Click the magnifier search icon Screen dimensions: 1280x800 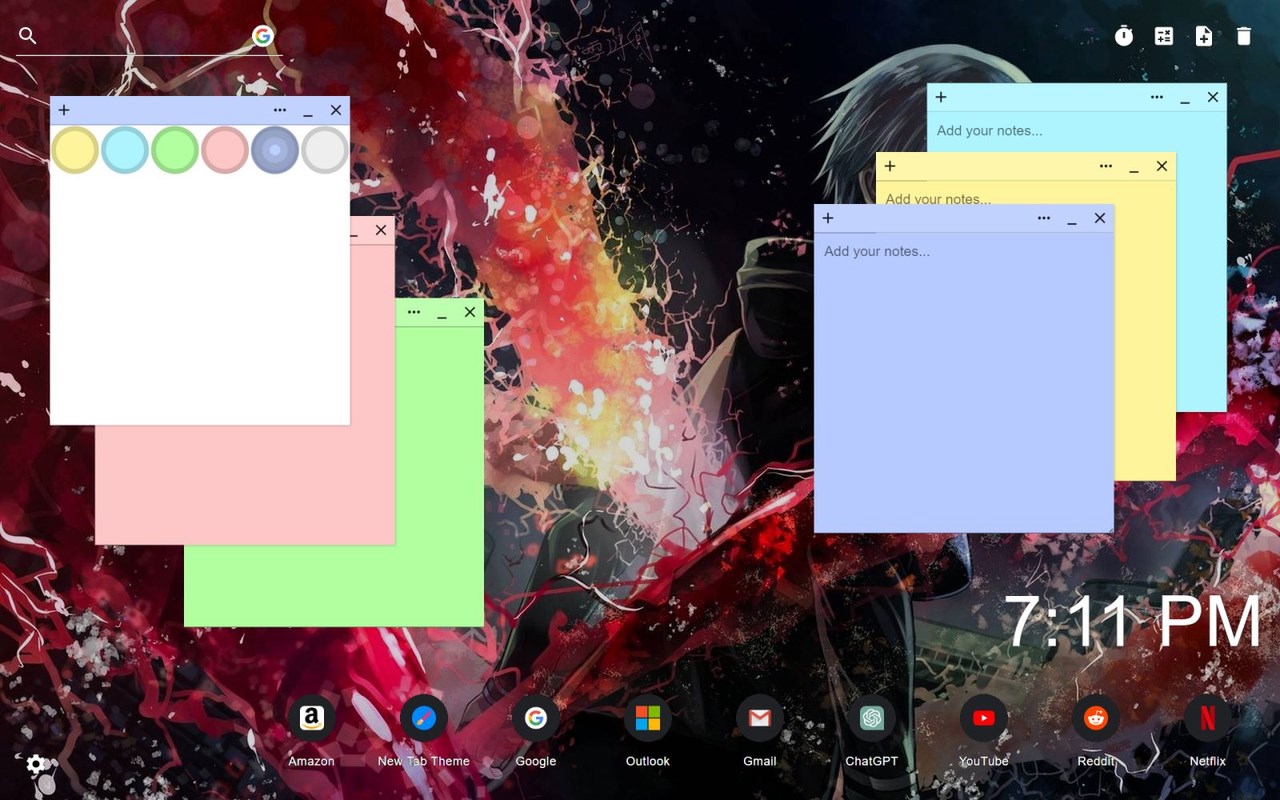(x=28, y=36)
